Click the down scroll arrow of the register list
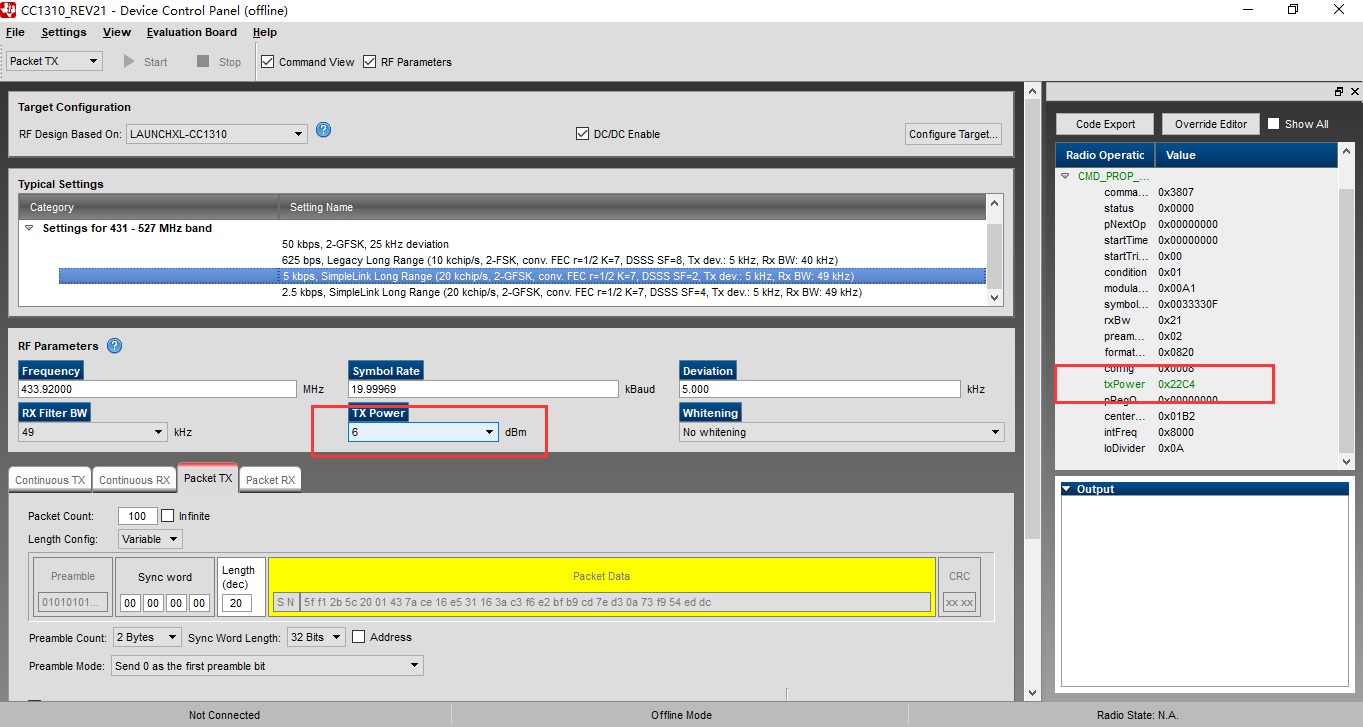Screen dimensions: 1363x727 pos(1345,461)
